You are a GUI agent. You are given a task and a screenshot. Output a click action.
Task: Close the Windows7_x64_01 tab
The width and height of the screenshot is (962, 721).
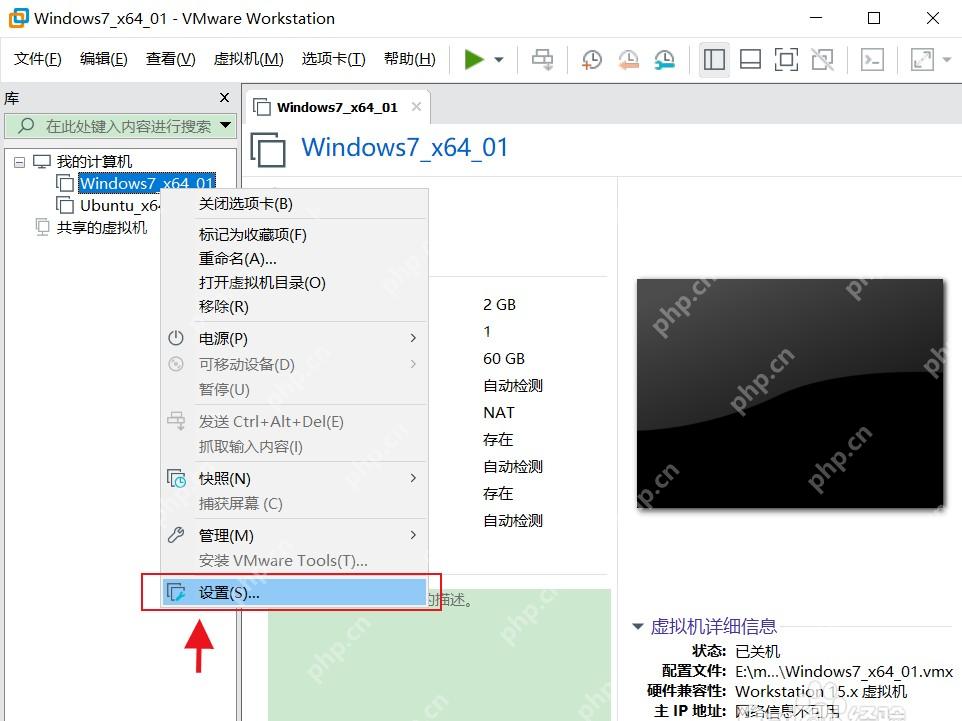point(417,107)
